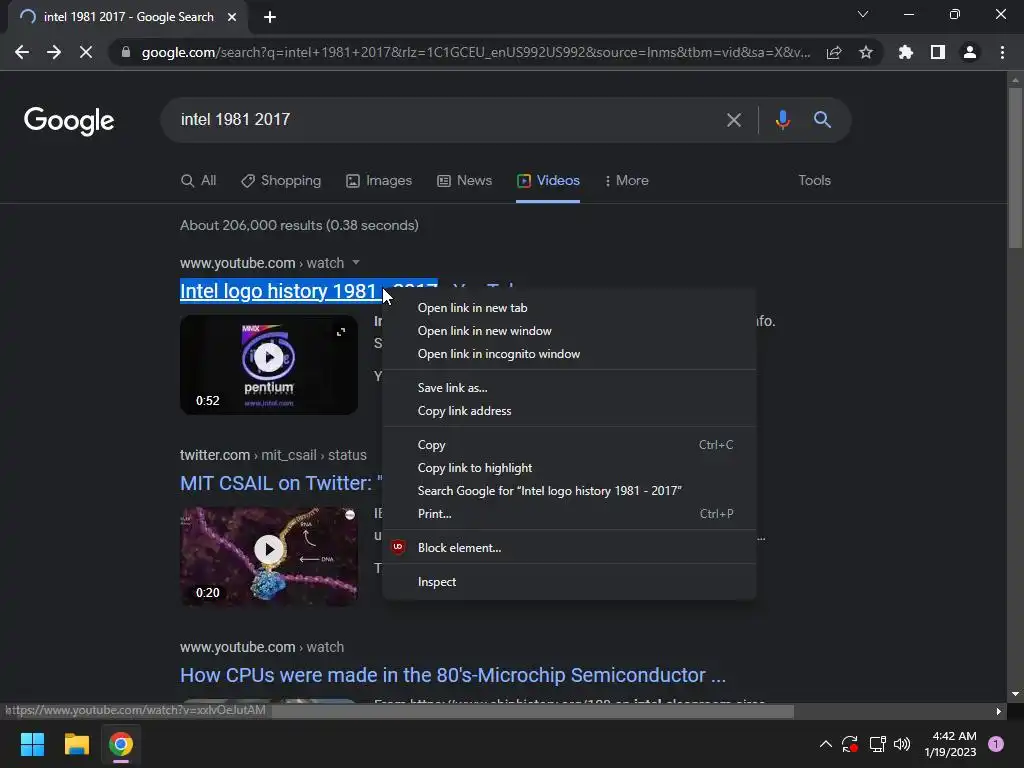Open the notification count badge
This screenshot has height=768, width=1024.
pyautogui.click(x=996, y=744)
